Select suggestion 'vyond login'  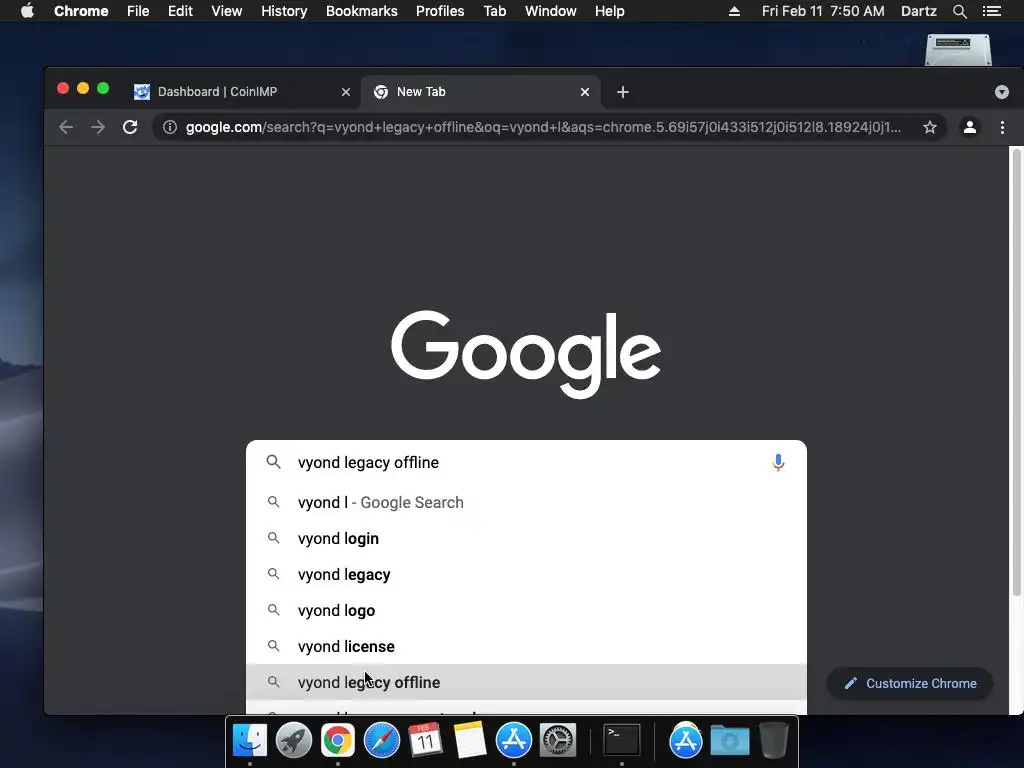[x=526, y=539]
